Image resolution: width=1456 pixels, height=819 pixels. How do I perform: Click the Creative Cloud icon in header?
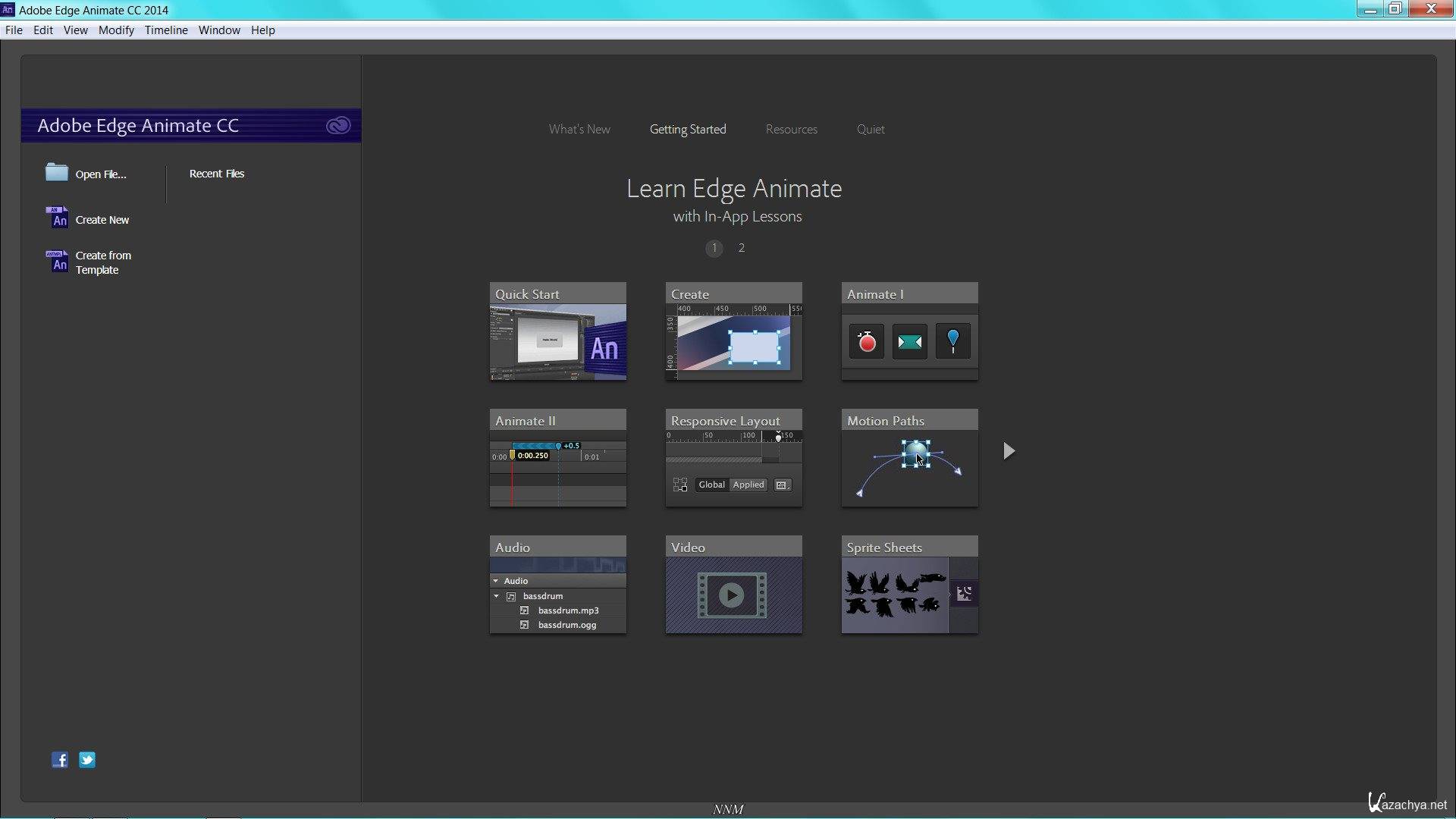click(338, 125)
